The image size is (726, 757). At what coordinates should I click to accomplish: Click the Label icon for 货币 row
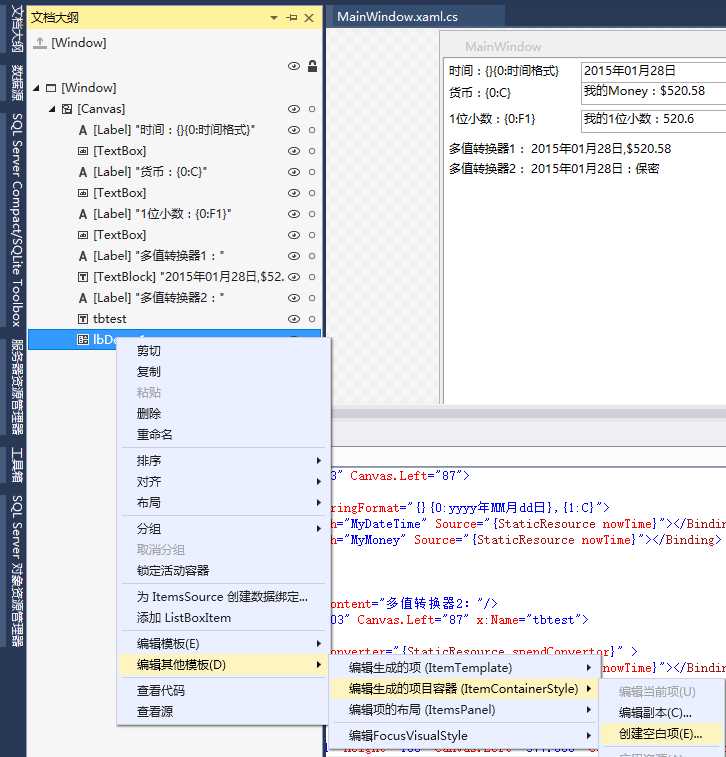[x=83, y=172]
